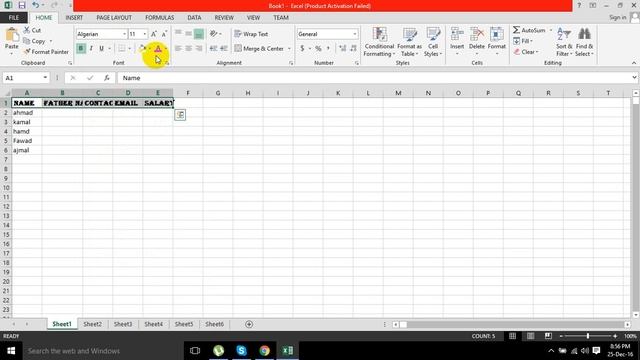
Task: Toggle Bold formatting
Action: pyautogui.click(x=81, y=49)
